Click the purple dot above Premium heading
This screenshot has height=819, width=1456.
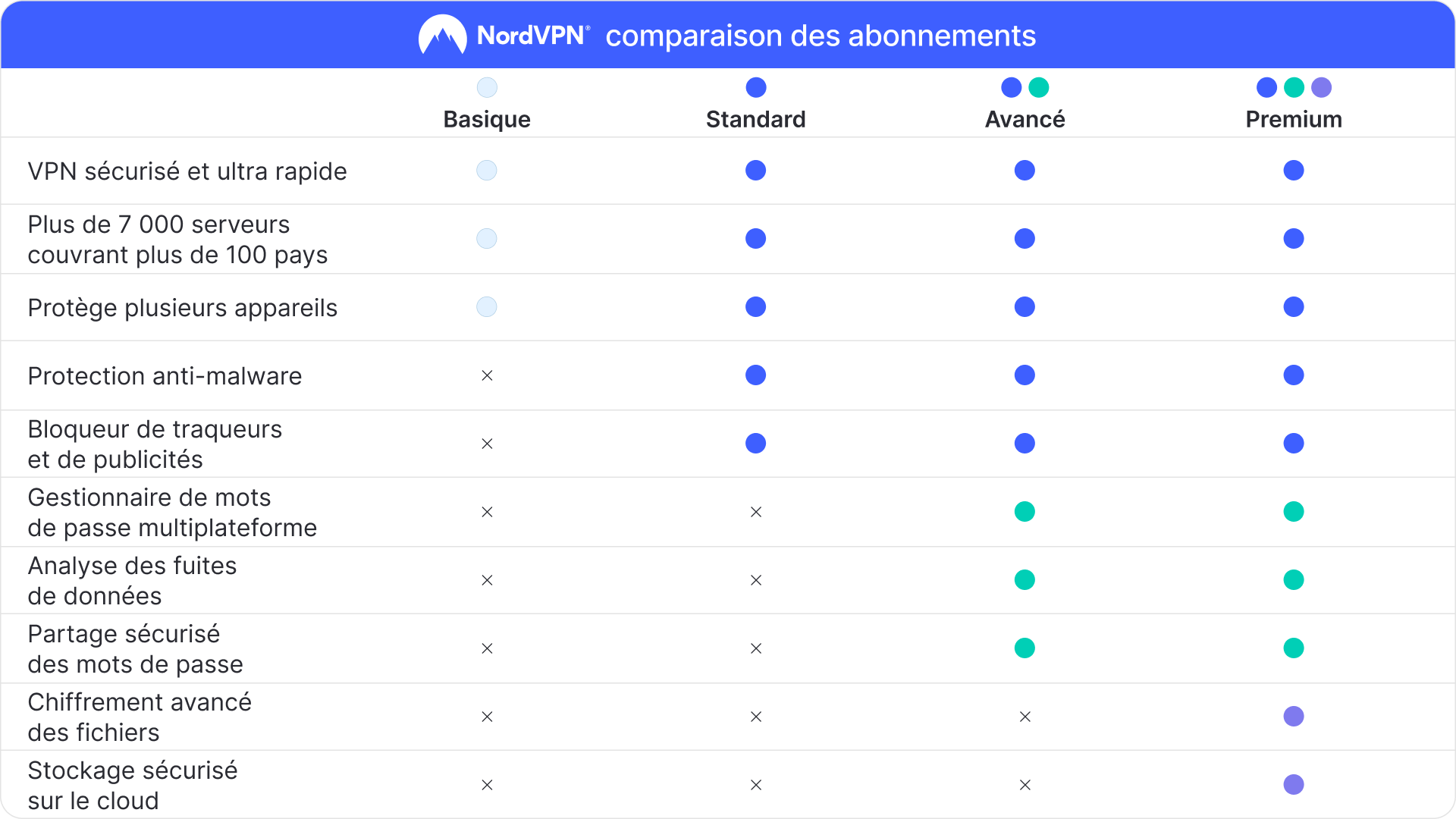point(1321,87)
